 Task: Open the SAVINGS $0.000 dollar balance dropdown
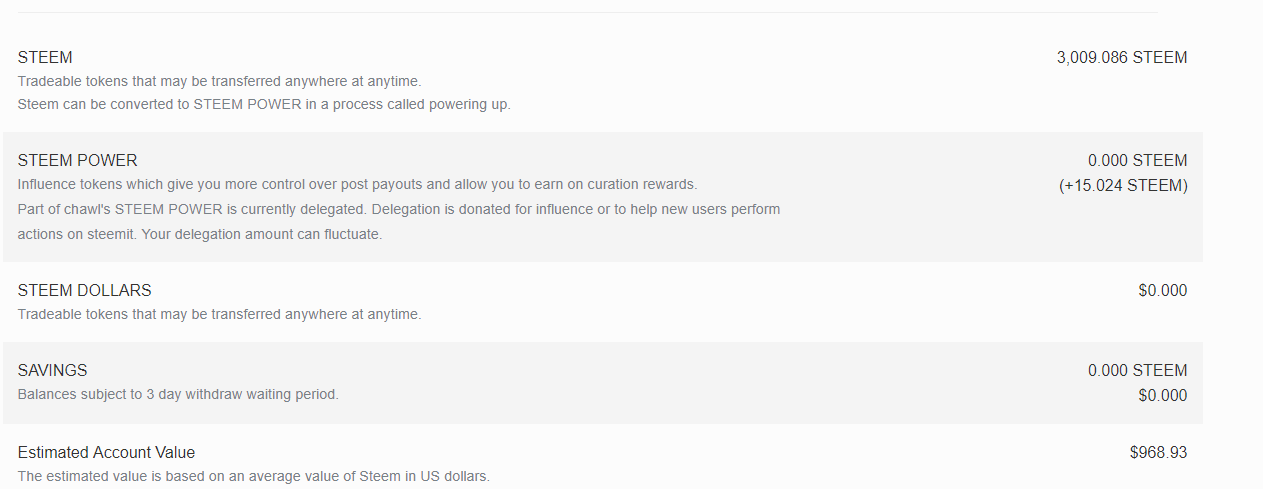[x=1162, y=396]
